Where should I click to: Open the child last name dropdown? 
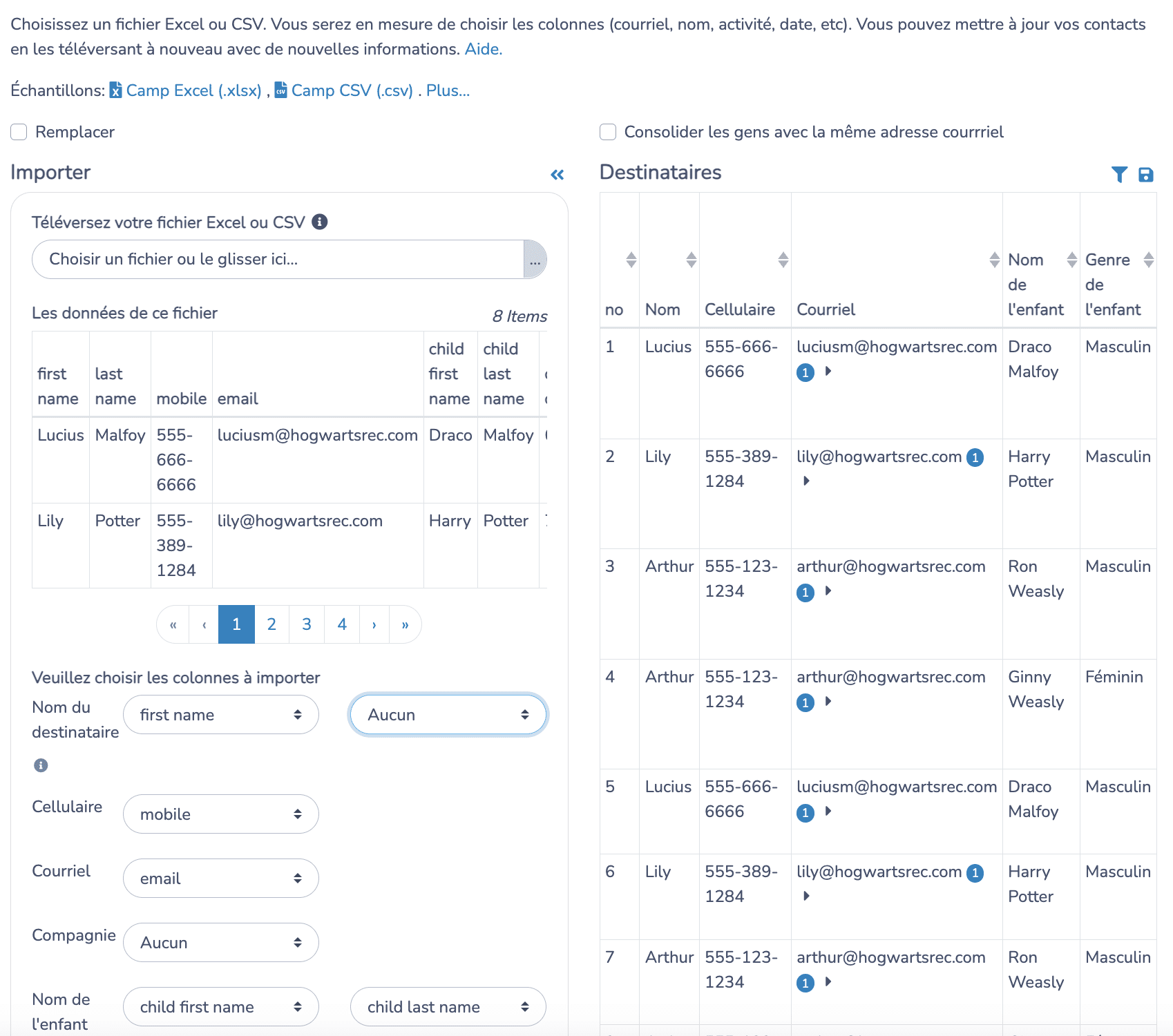coord(448,1007)
